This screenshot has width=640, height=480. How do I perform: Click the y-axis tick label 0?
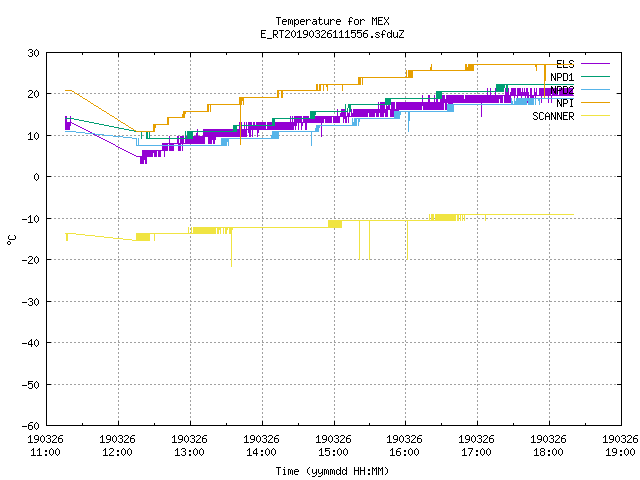coord(37,177)
